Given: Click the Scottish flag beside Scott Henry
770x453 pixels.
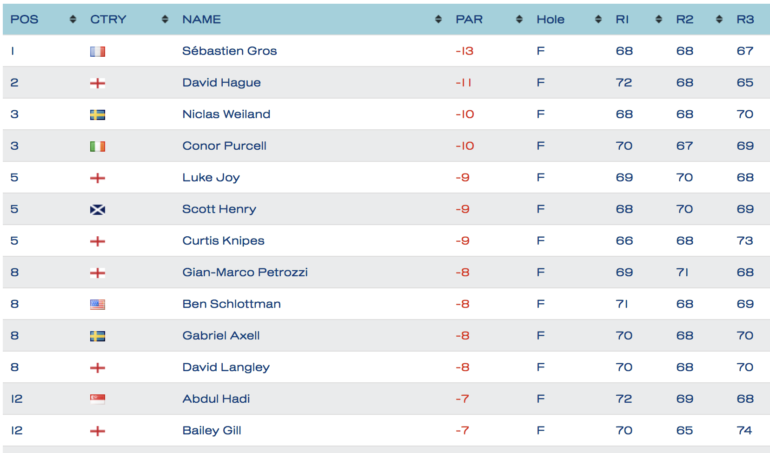Looking at the screenshot, I should pyautogui.click(x=97, y=209).
